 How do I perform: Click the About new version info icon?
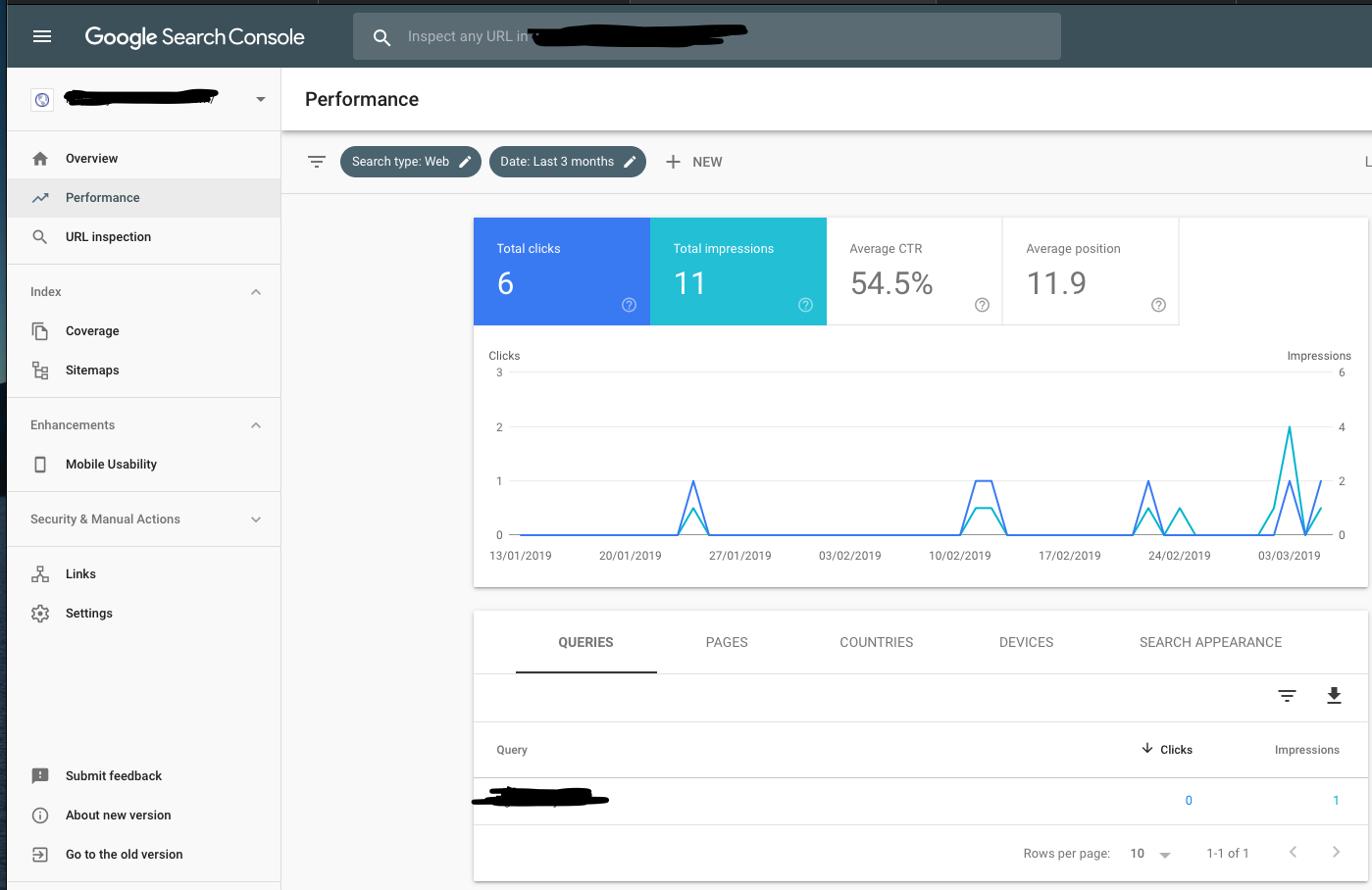click(40, 816)
